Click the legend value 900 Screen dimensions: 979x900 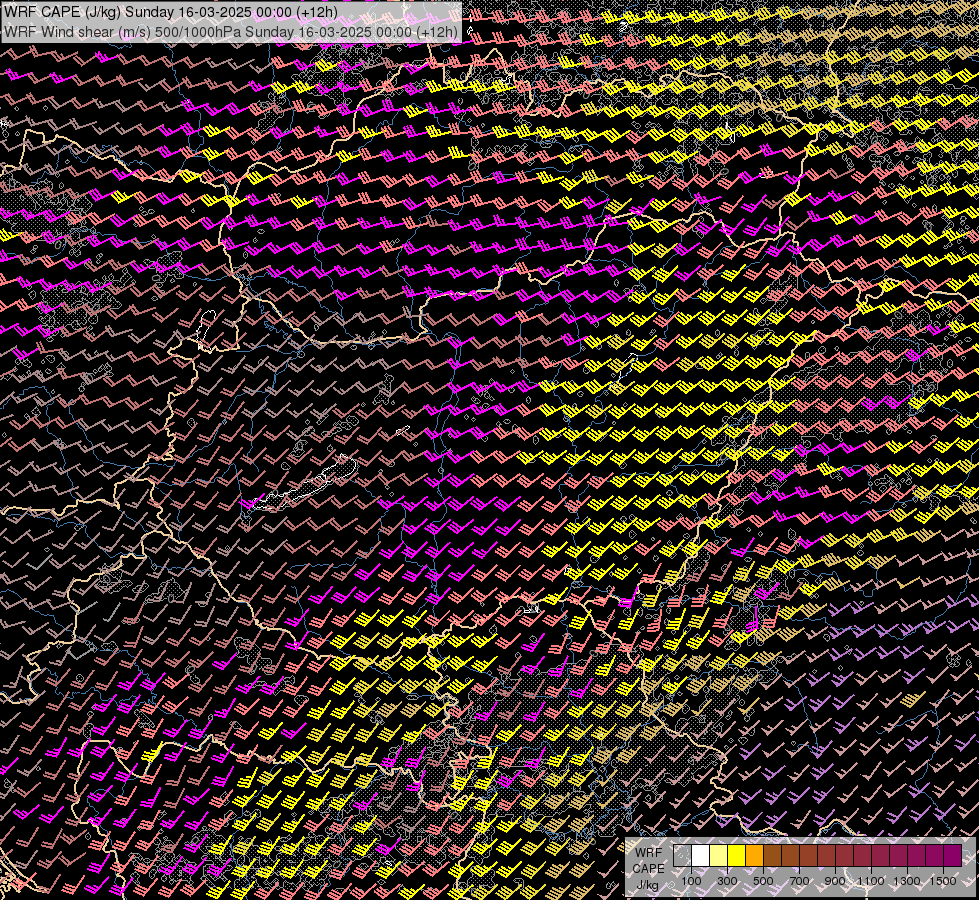835,881
